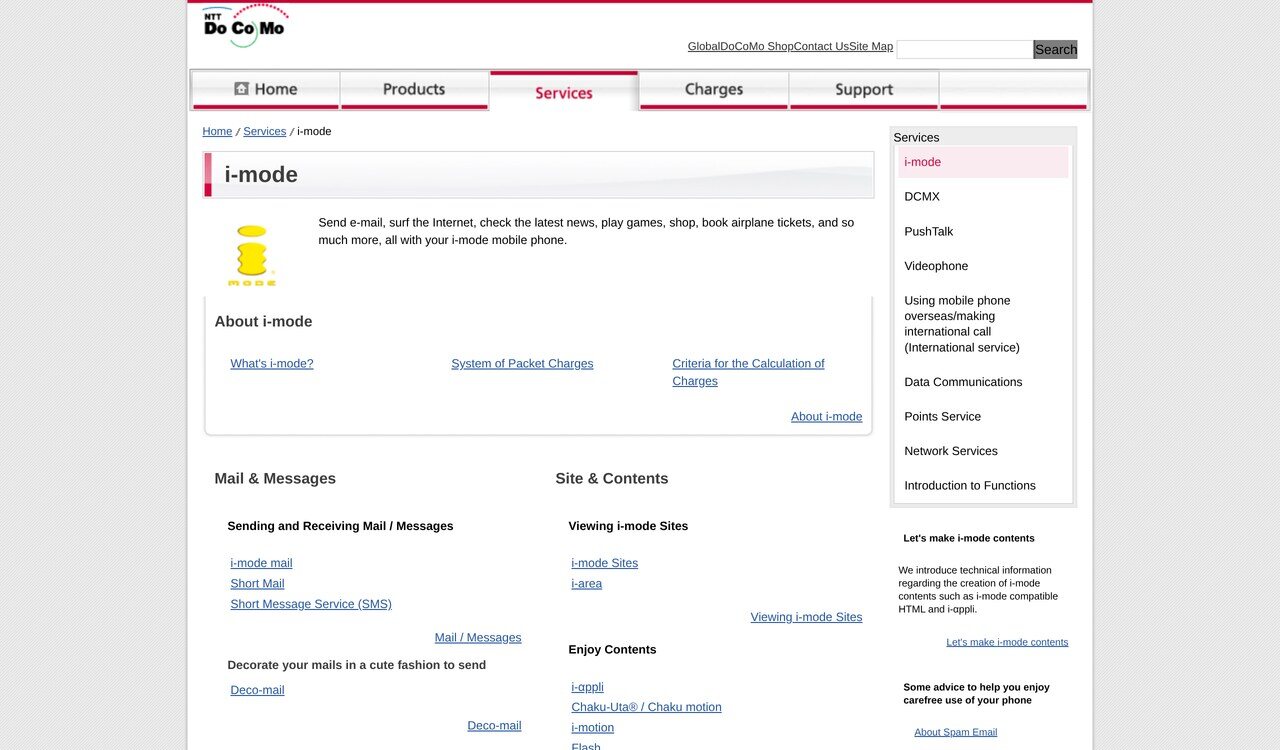Open the Contact Us header link
1280x750 pixels.
821,47
